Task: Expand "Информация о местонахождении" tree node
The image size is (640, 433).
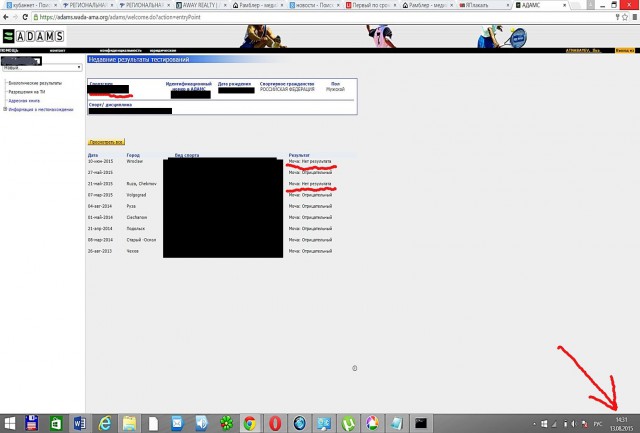Action: point(6,110)
